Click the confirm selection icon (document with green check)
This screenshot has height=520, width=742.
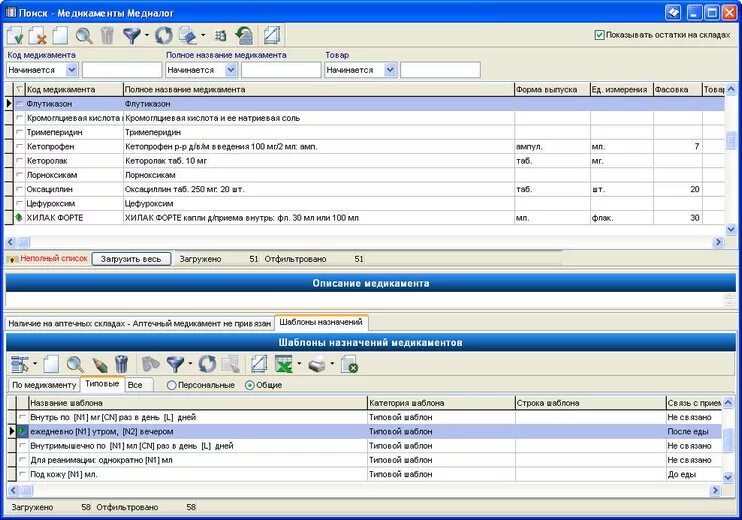(x=15, y=35)
